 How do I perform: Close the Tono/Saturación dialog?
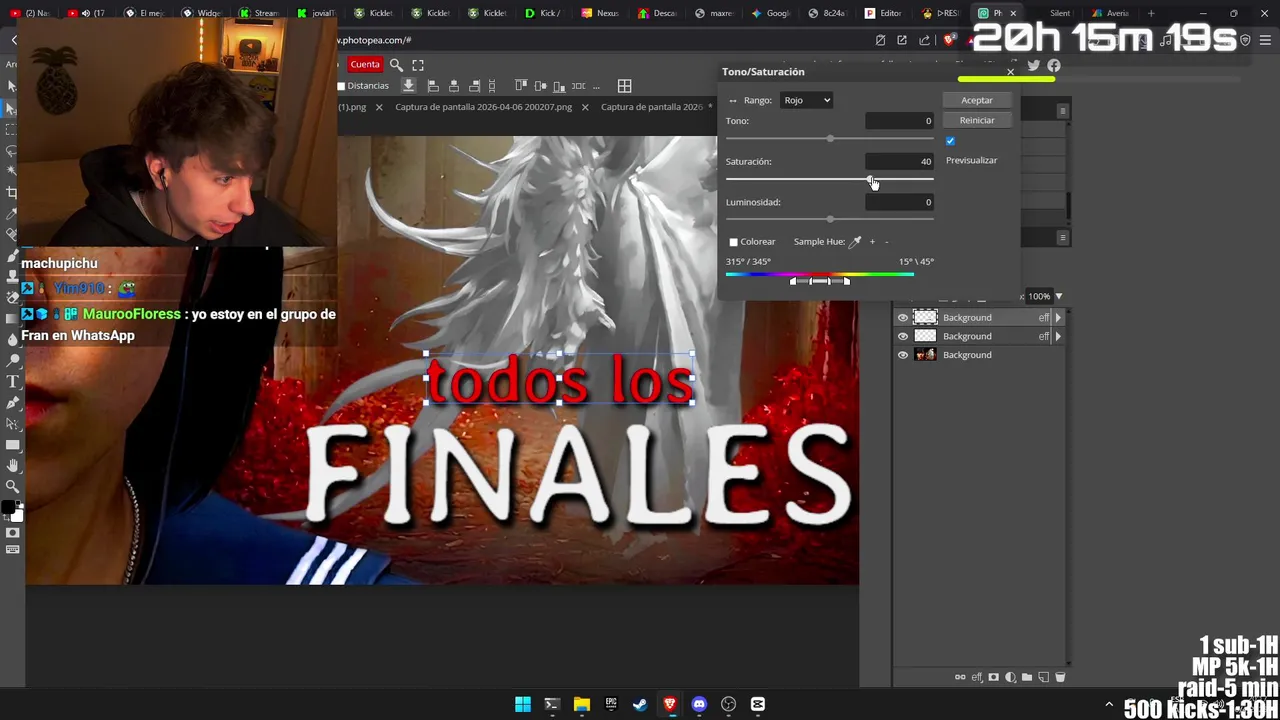[x=1010, y=72]
